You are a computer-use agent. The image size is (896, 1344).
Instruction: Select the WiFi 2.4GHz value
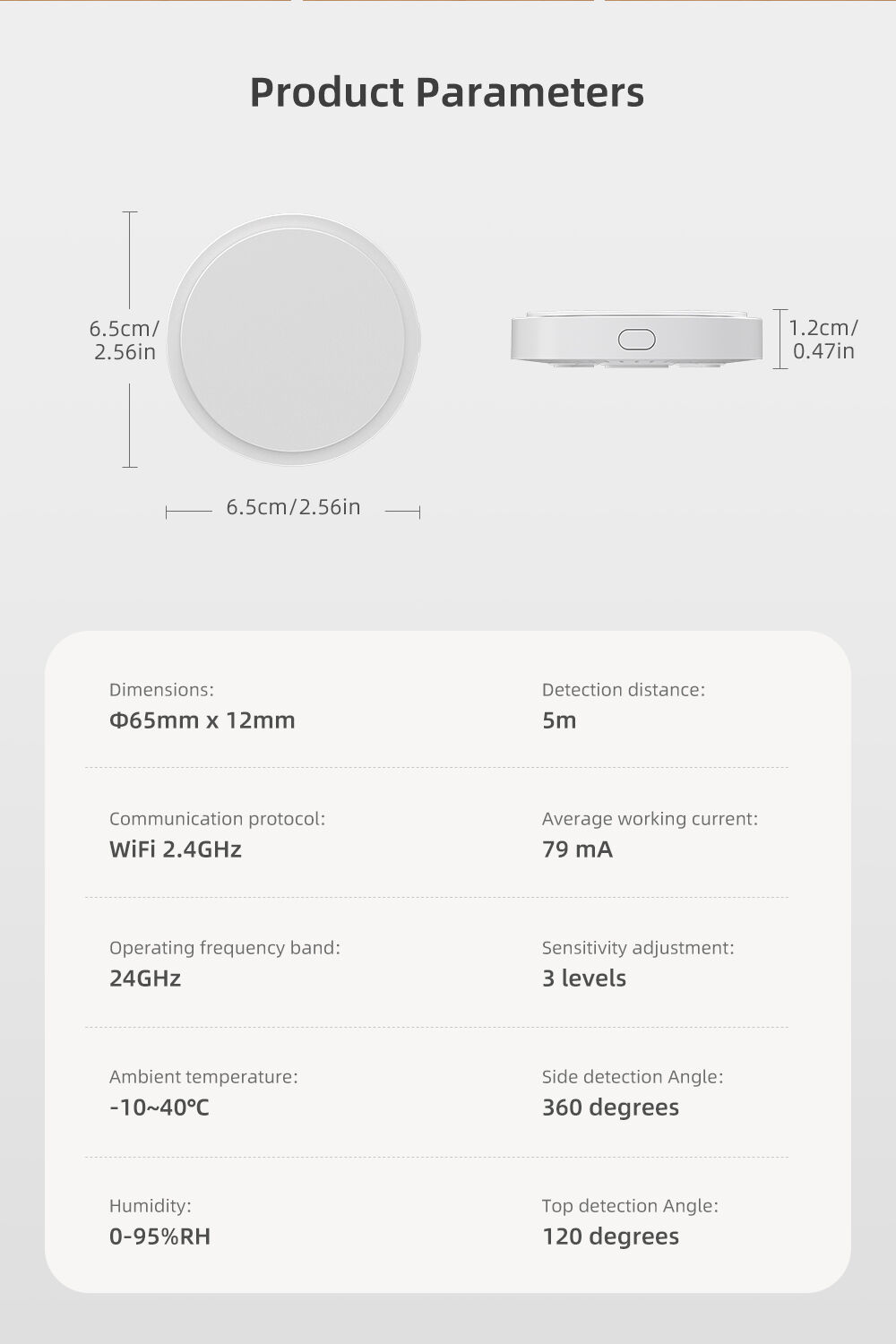tap(176, 849)
